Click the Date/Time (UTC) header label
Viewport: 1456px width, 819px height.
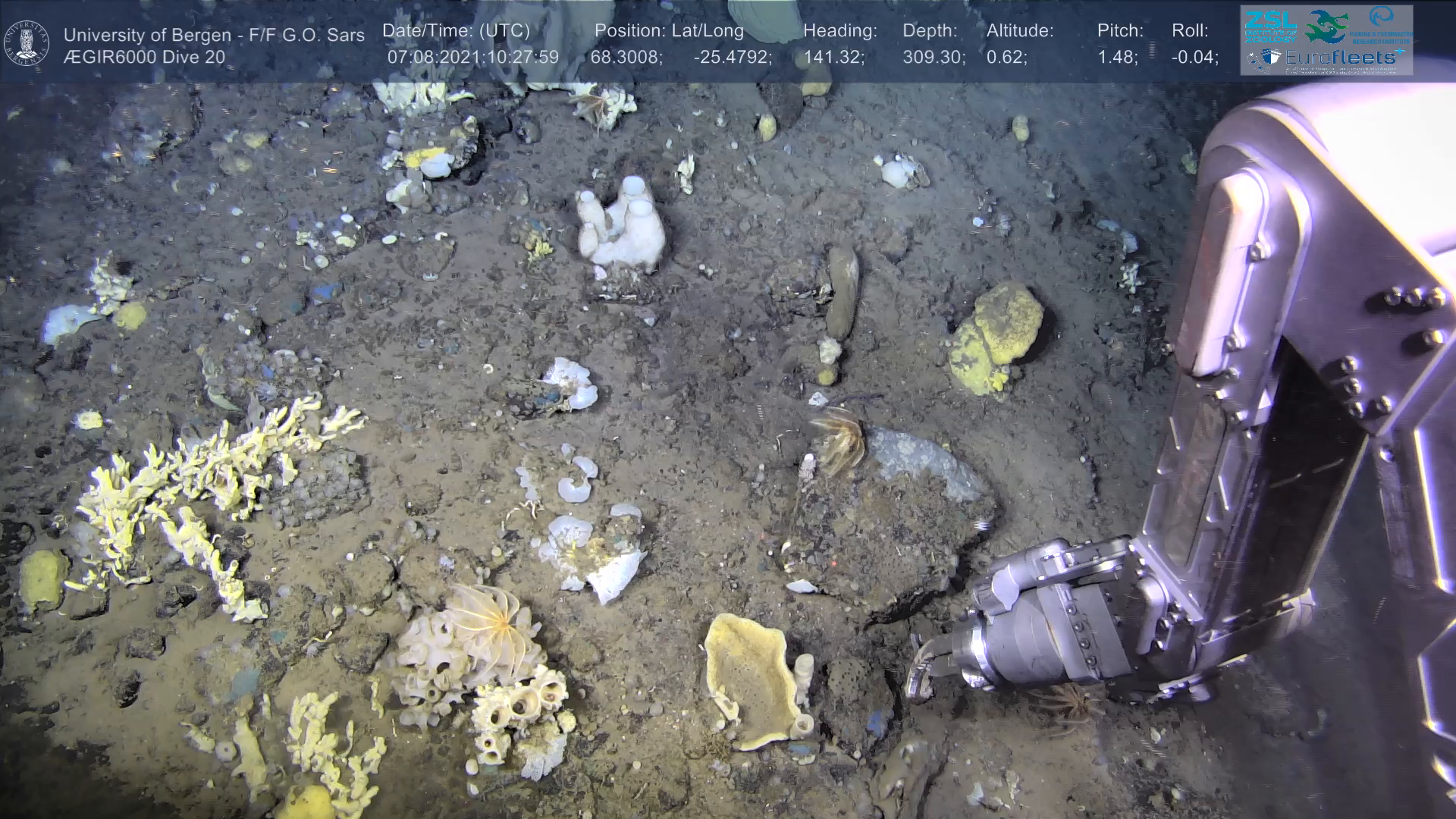coord(456,31)
